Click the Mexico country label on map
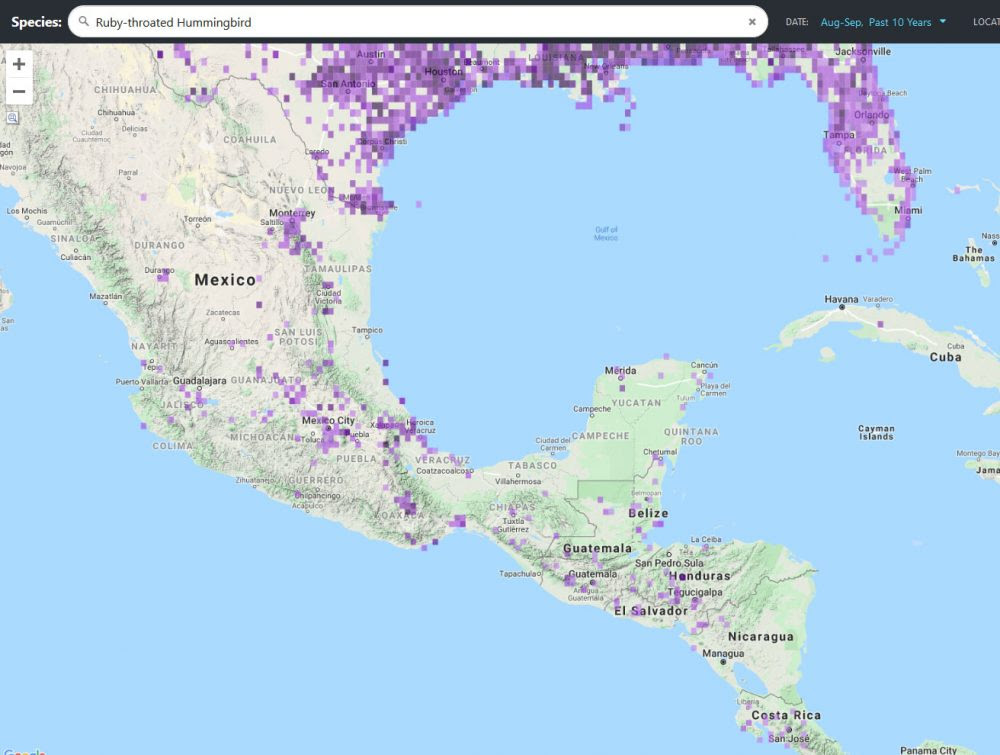 pos(225,280)
